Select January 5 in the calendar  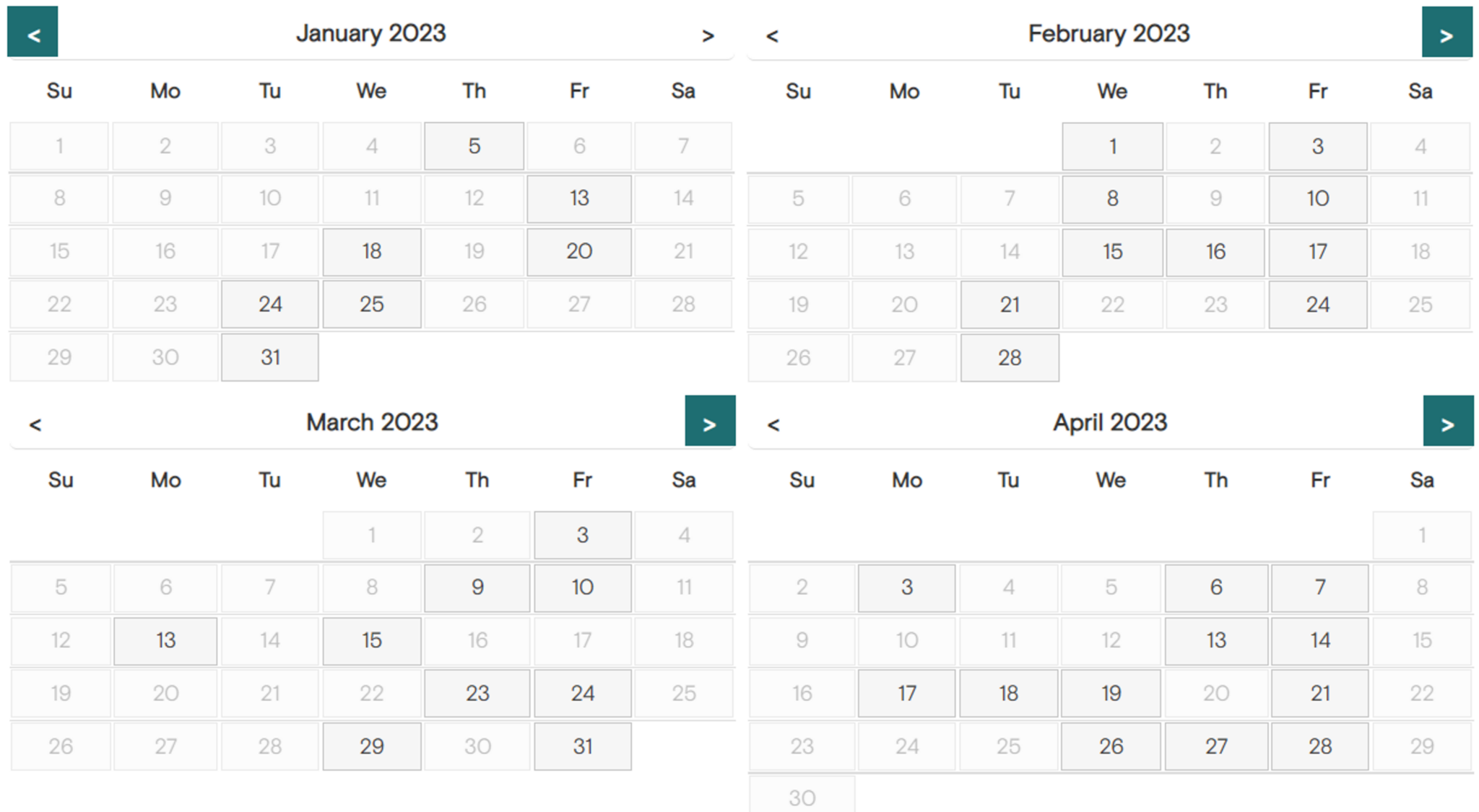(x=474, y=146)
